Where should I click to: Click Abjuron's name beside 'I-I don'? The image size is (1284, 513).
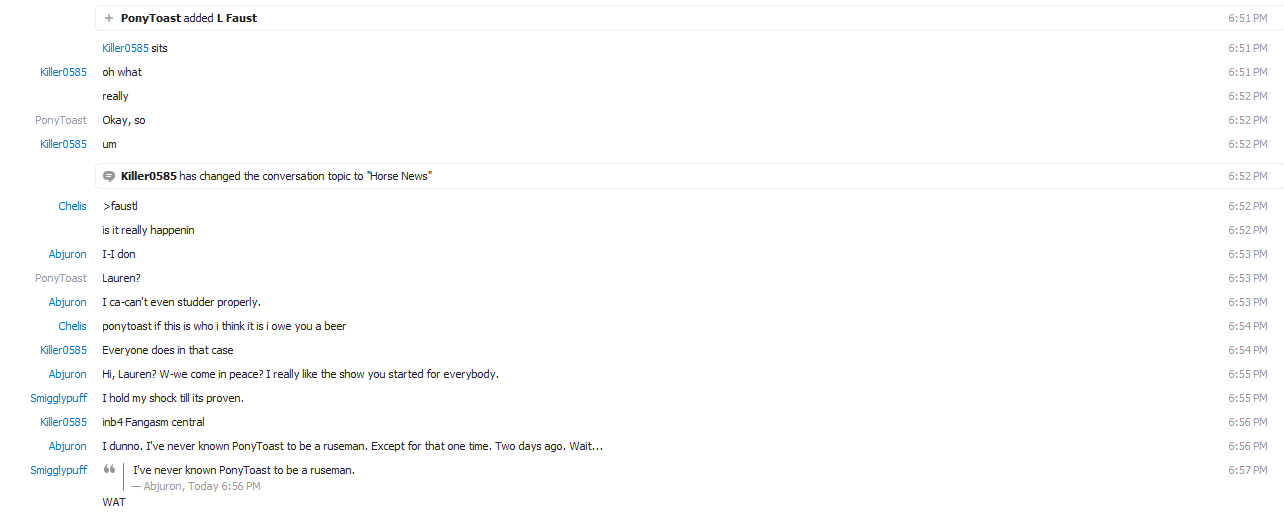coord(68,254)
